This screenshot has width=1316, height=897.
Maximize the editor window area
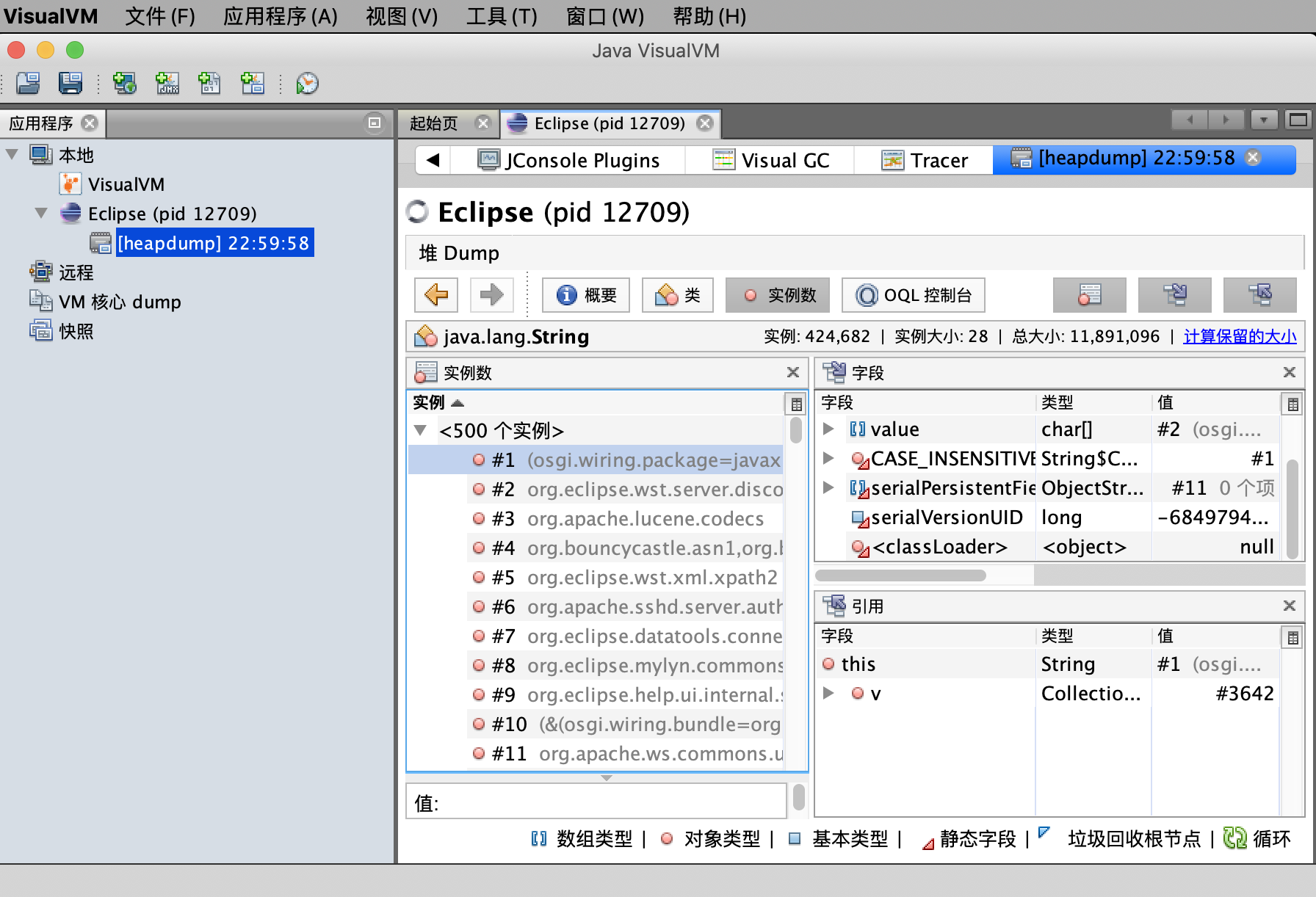click(x=1298, y=120)
